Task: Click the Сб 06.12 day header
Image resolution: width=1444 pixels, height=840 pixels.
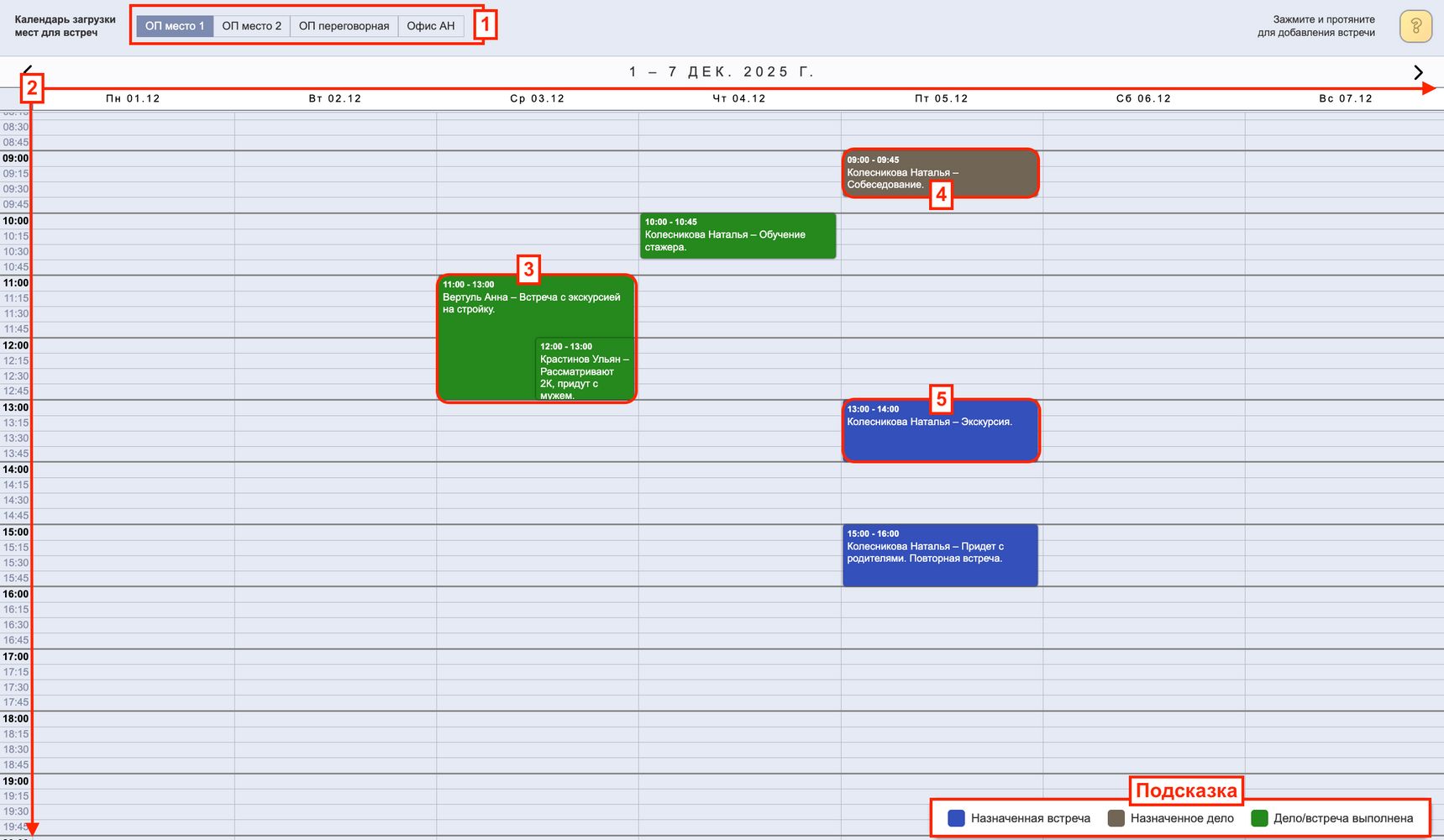Action: [x=1143, y=98]
